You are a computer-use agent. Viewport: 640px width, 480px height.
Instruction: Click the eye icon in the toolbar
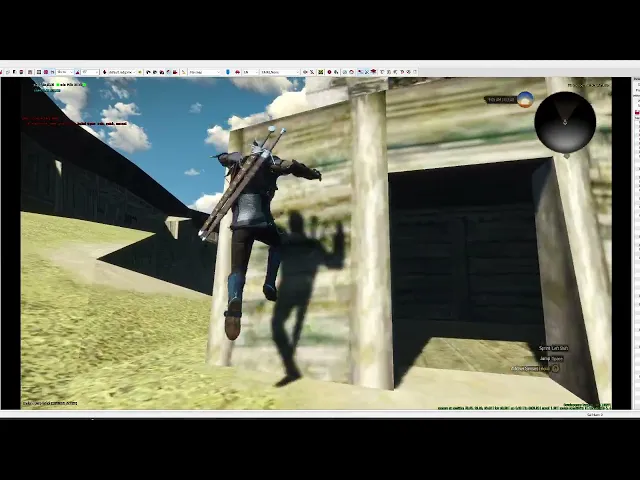tap(305, 72)
